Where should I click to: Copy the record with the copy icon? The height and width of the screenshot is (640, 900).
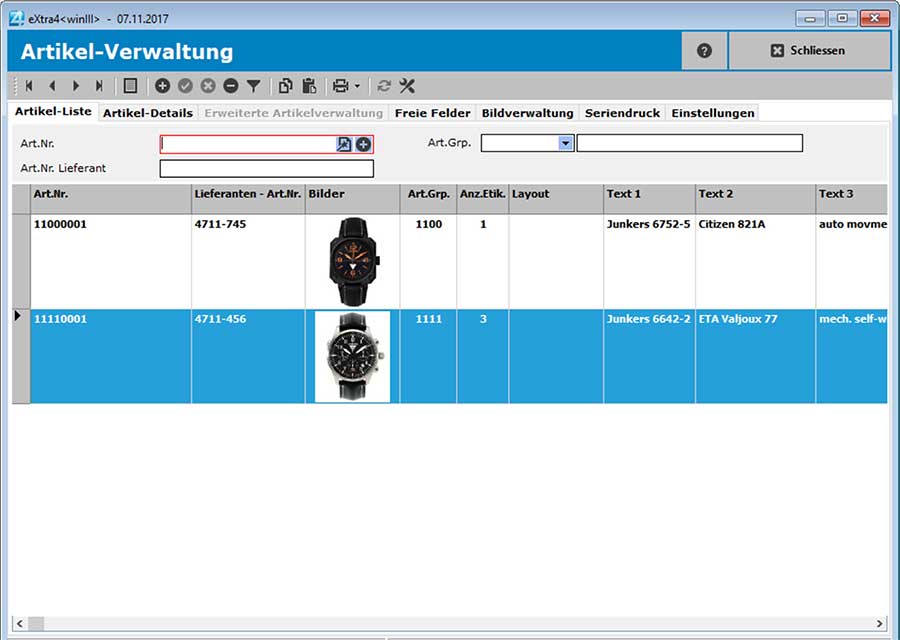pyautogui.click(x=285, y=86)
